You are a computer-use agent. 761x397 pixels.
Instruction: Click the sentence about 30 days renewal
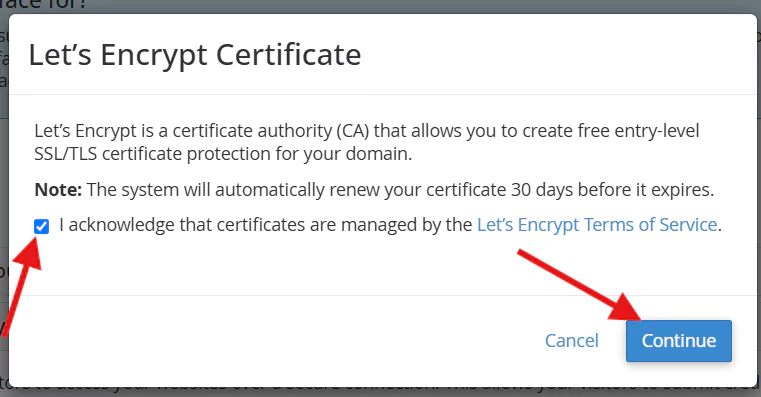pyautogui.click(x=374, y=189)
